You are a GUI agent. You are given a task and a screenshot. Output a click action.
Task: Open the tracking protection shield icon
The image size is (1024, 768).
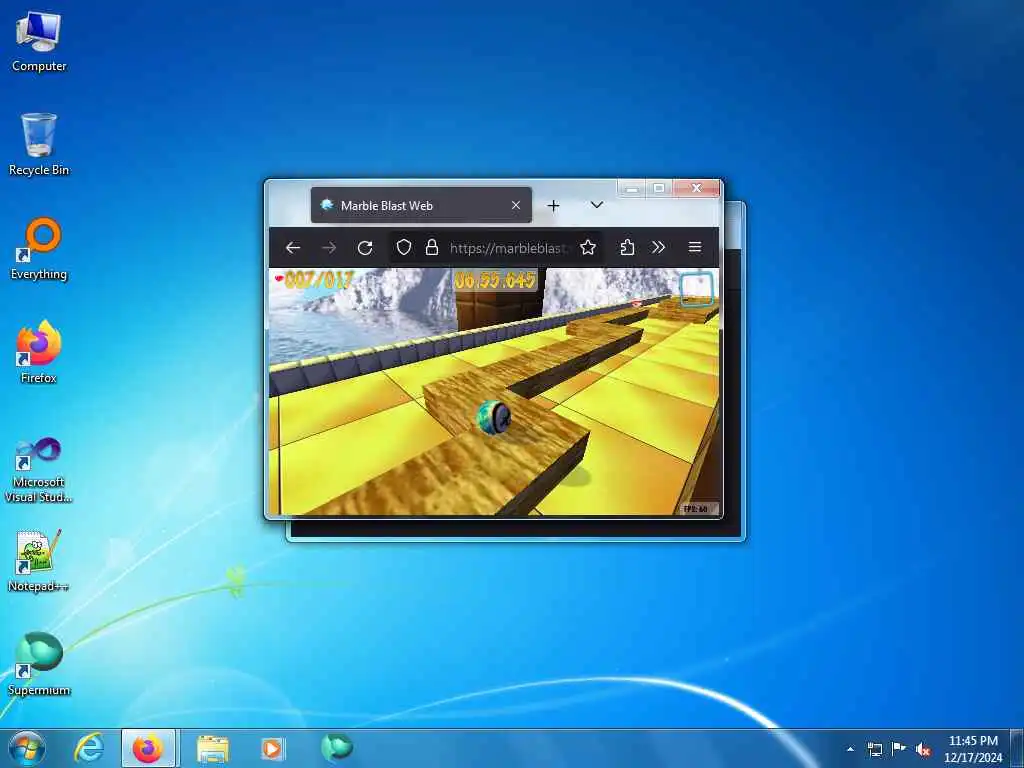(x=404, y=248)
